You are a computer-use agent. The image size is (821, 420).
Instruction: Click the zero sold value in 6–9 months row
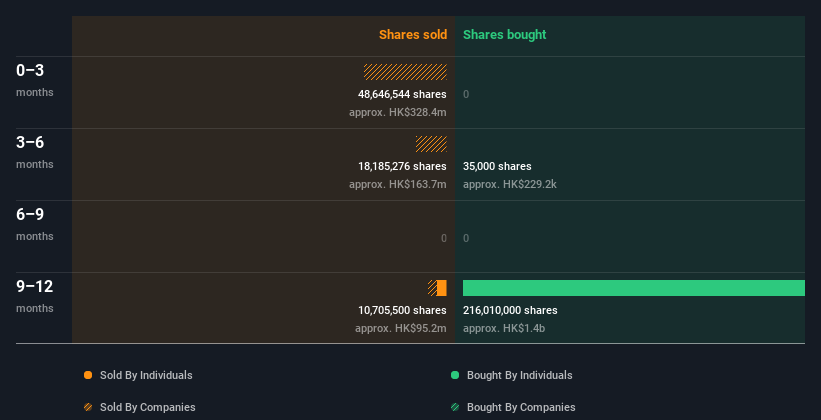(x=444, y=238)
